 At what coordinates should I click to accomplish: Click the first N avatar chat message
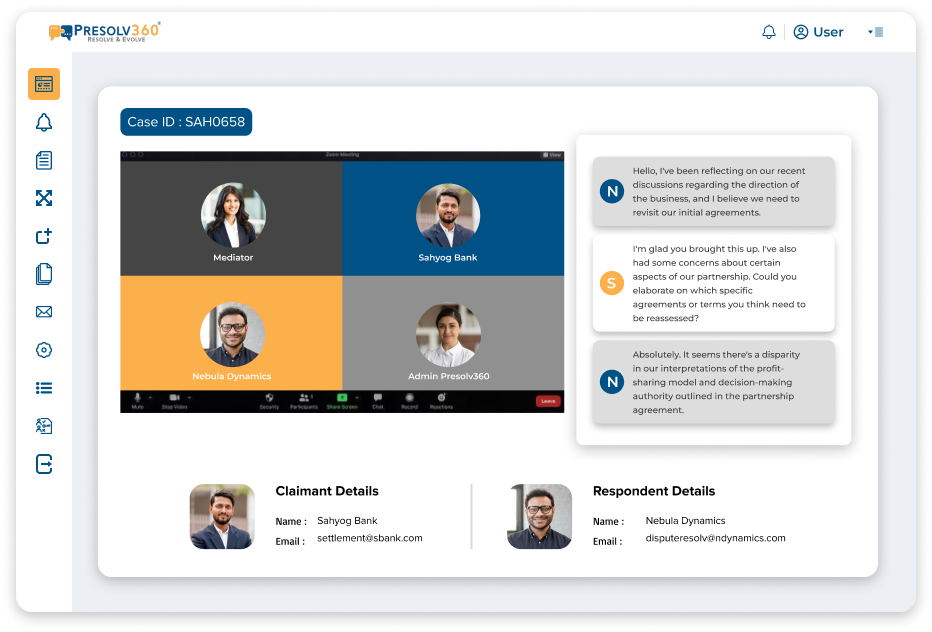click(713, 191)
